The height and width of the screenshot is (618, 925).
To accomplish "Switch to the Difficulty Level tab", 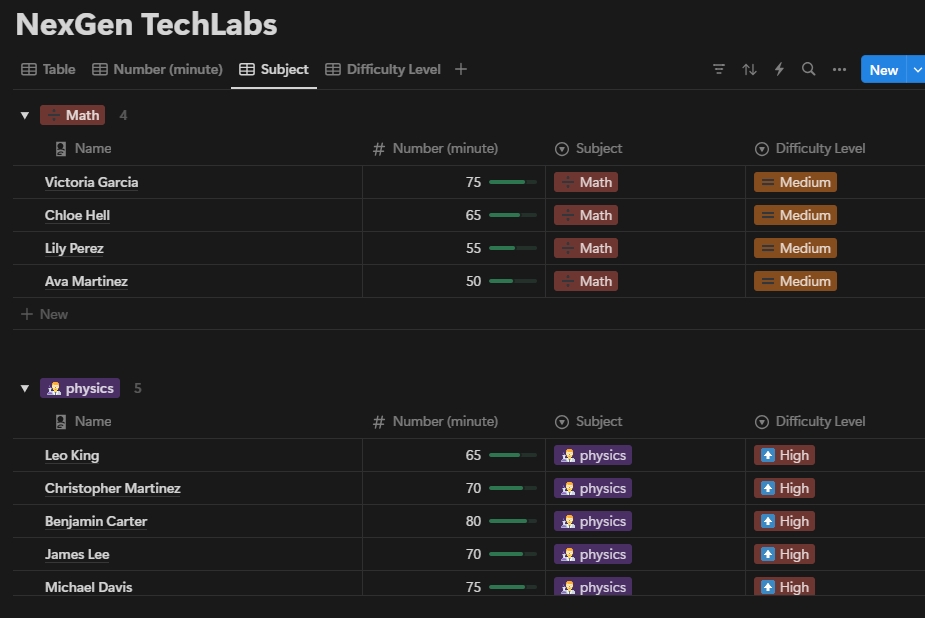I will pos(383,69).
